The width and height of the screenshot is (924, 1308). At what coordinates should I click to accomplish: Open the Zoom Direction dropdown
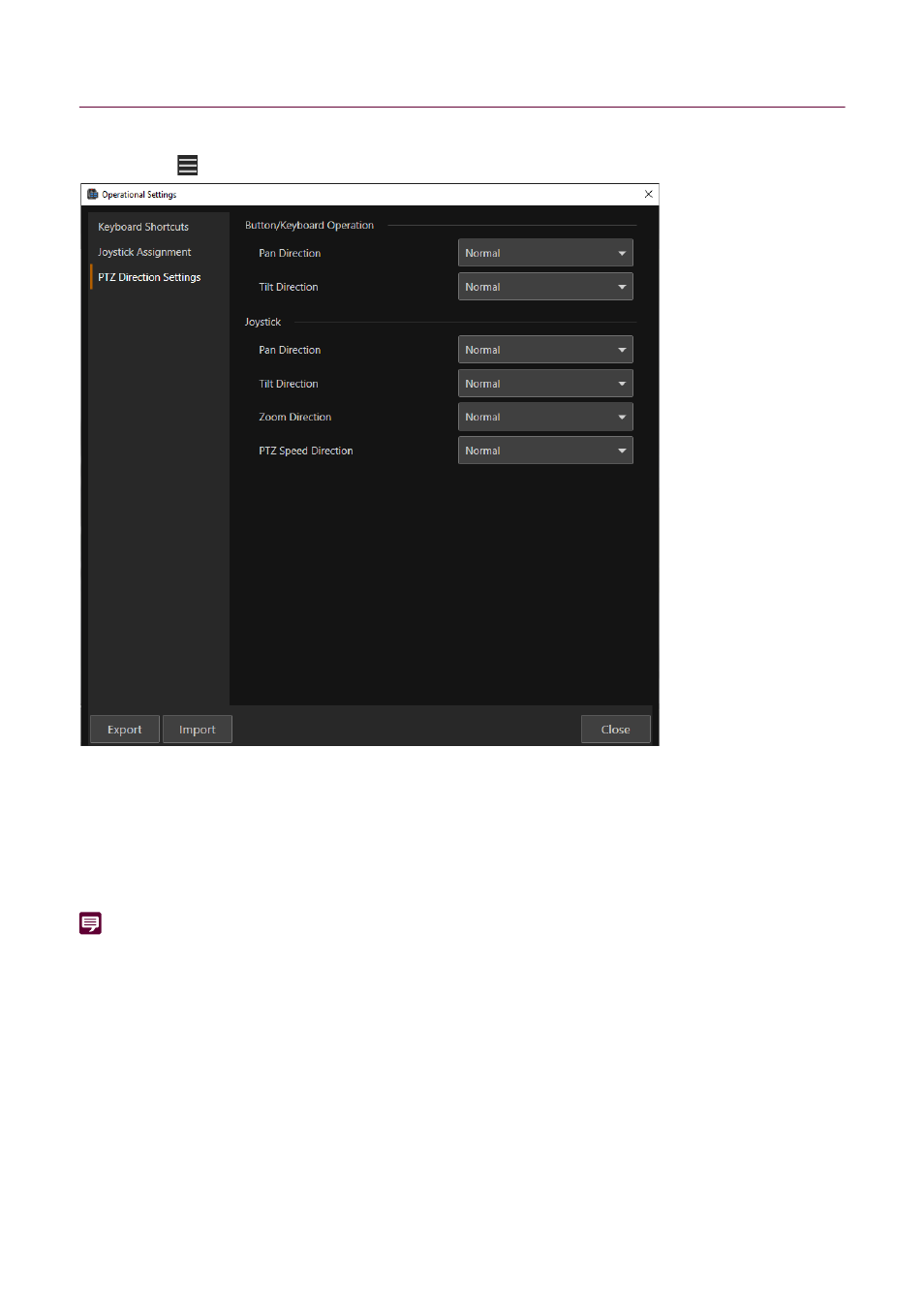(x=544, y=417)
